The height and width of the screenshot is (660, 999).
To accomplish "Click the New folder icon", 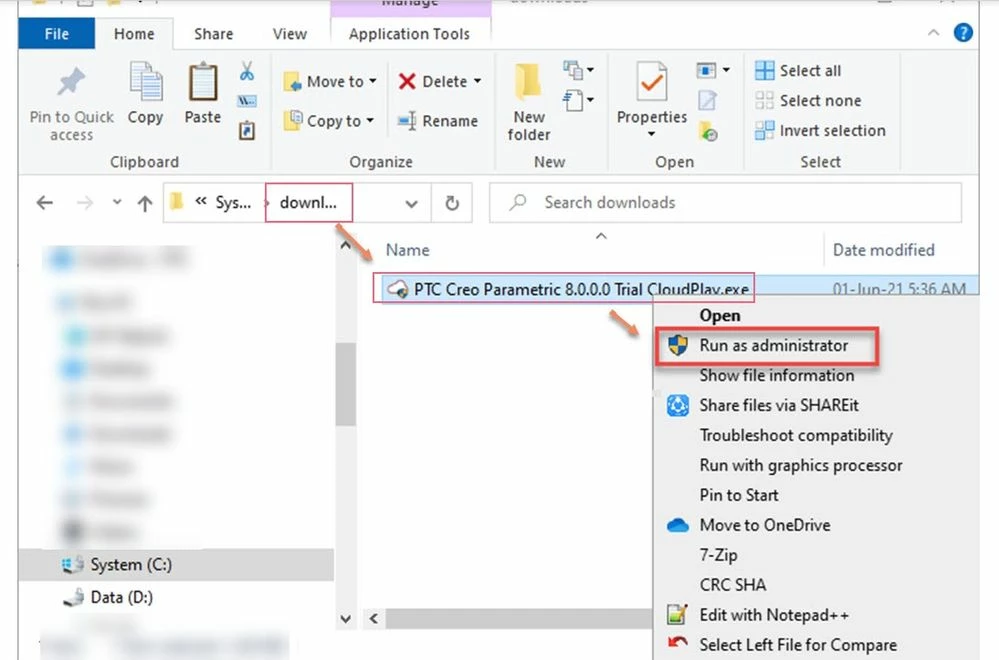I will coord(528,82).
